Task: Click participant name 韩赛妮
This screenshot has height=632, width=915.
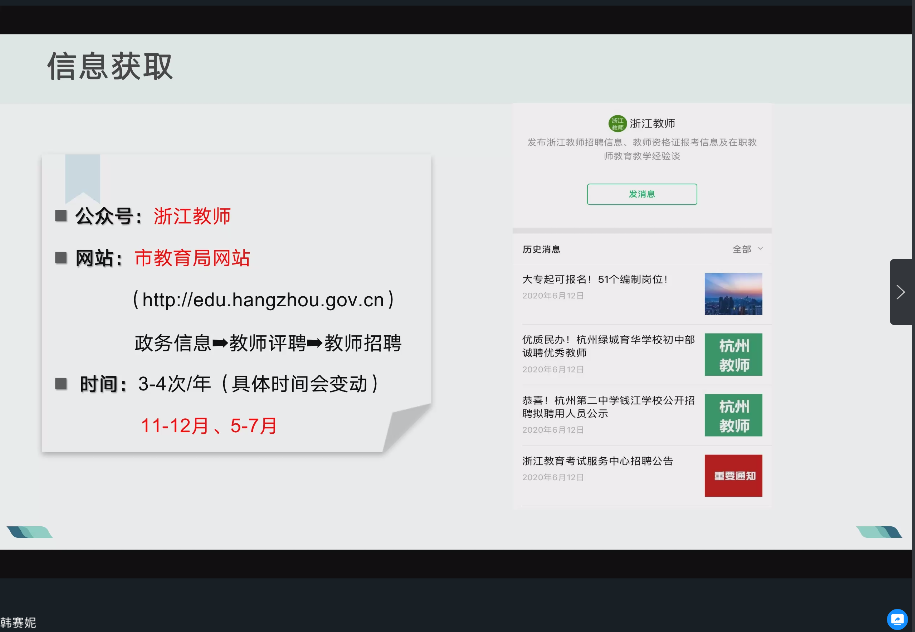Action: point(19,622)
